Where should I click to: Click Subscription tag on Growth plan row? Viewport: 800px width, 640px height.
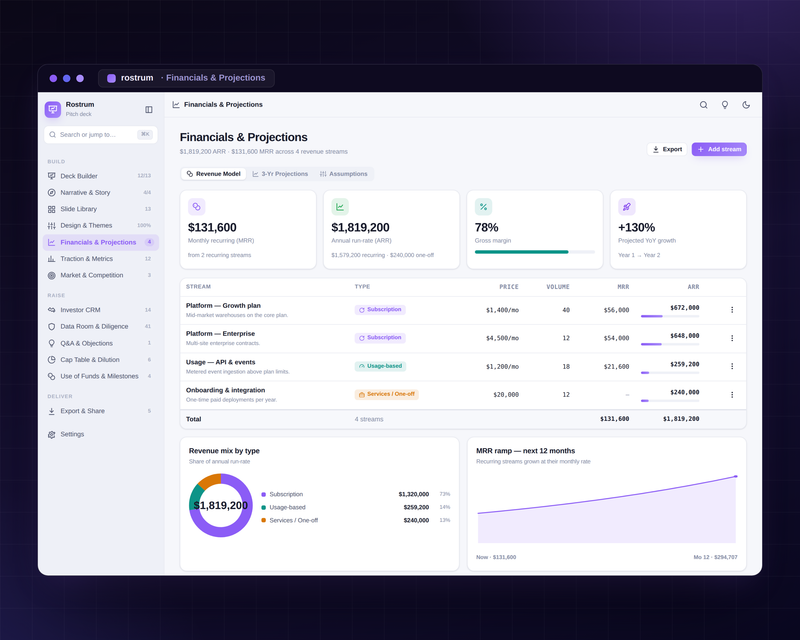click(380, 310)
